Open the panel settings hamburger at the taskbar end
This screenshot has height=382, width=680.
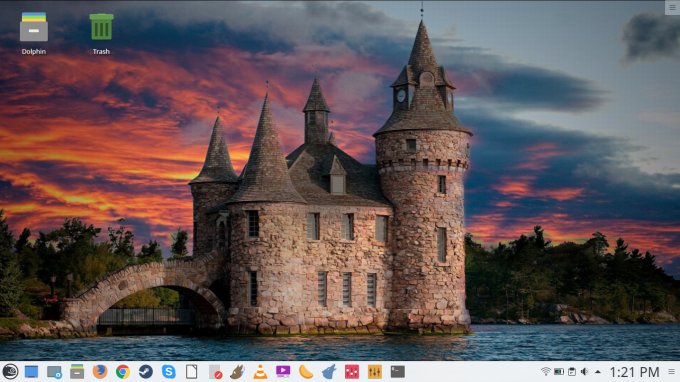coord(672,372)
